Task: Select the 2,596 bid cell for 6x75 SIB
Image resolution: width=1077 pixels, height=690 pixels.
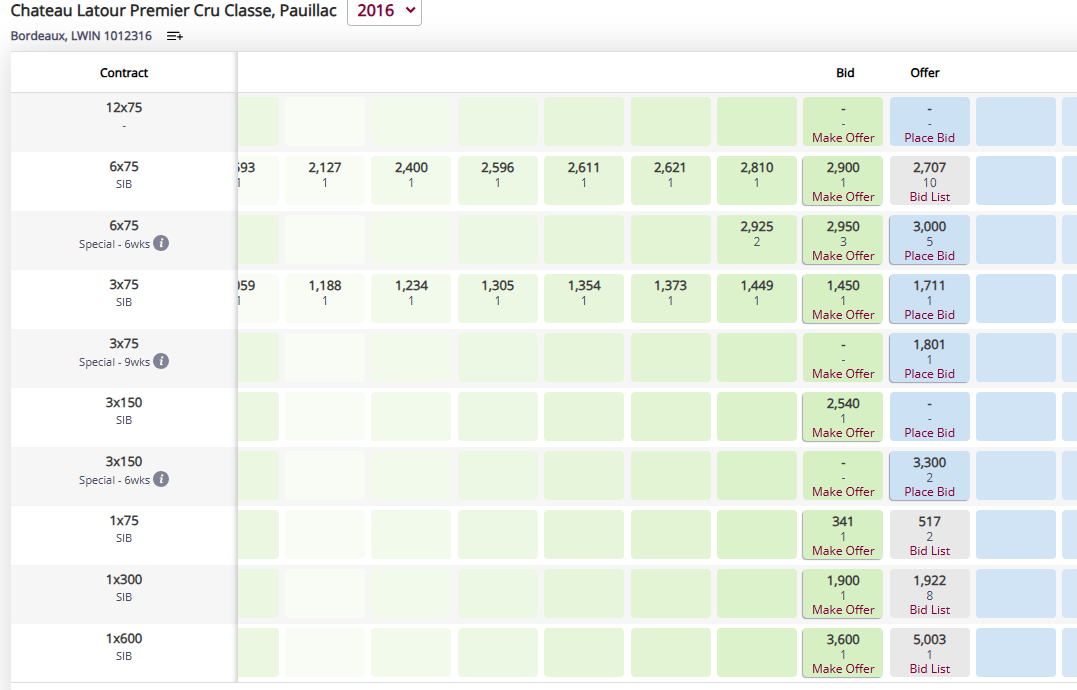Action: point(497,181)
